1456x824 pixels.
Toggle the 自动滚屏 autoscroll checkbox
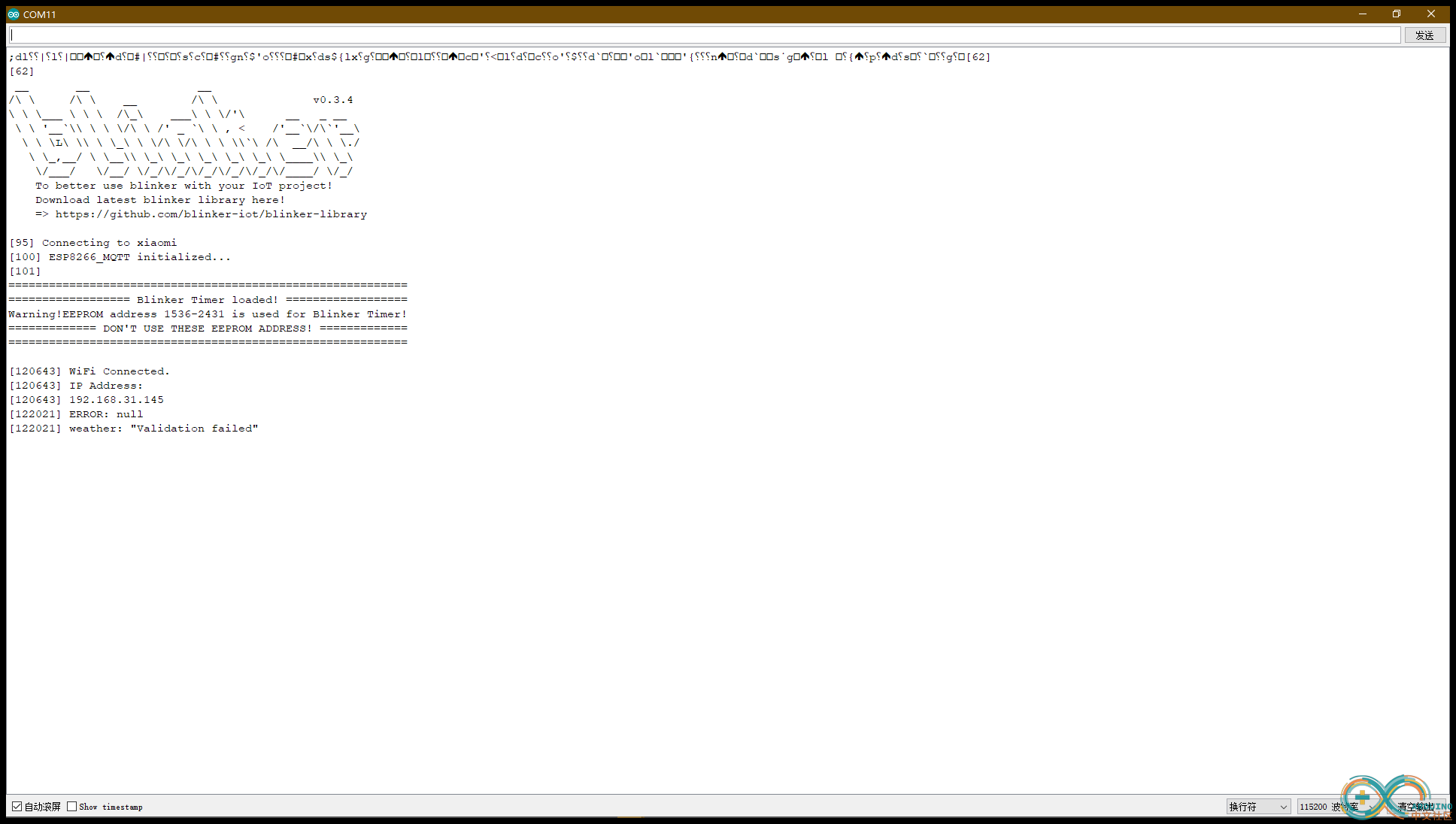[17, 807]
